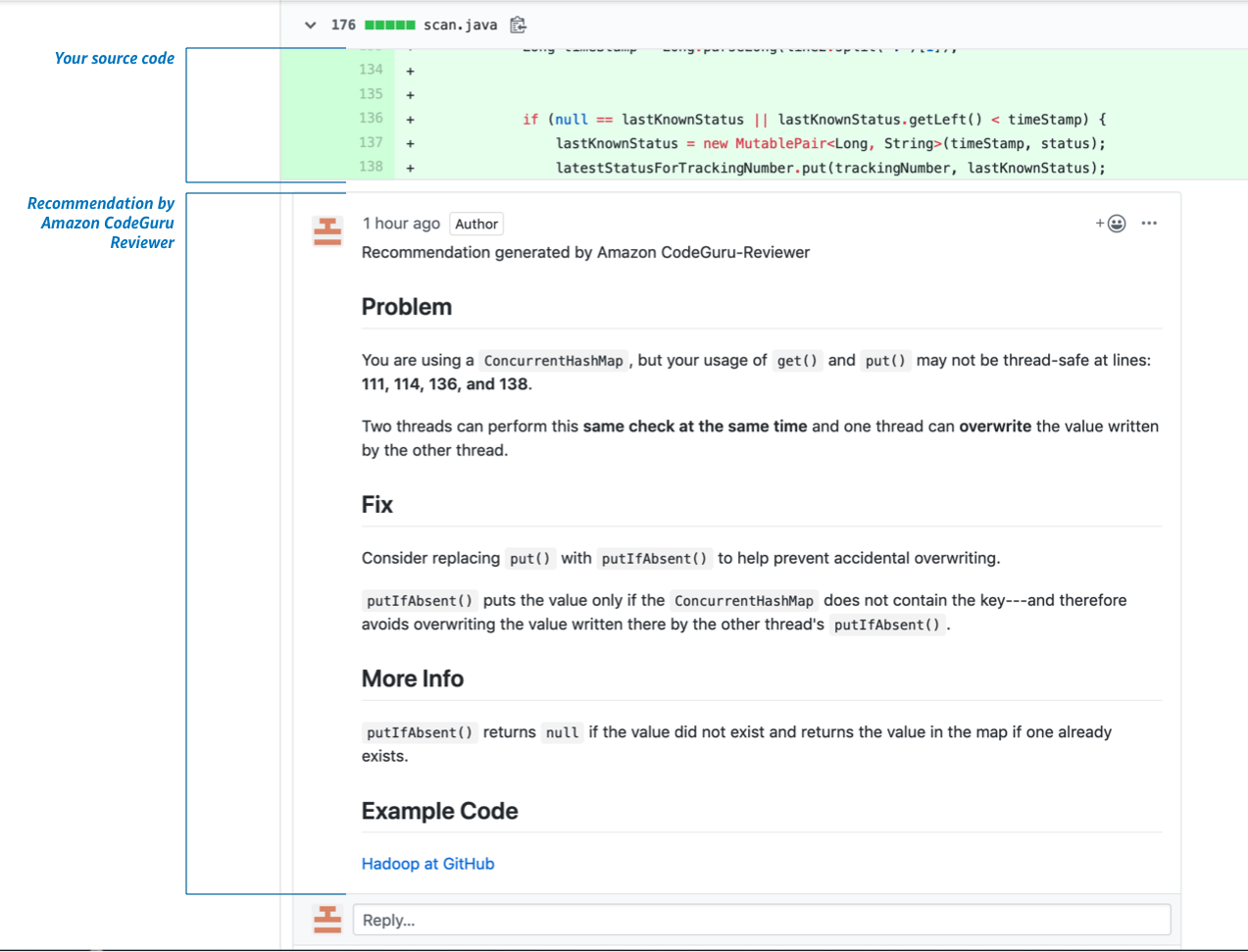Click the latestStatusForTrackingNumber.put code line
Viewport: 1248px width, 952px height.
tap(830, 169)
